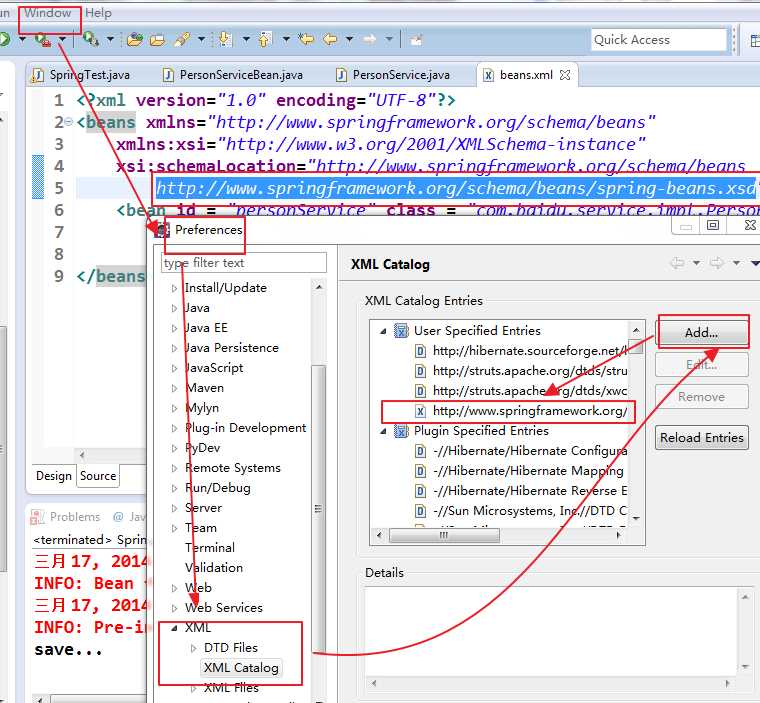Open the Window menu
This screenshot has width=760, height=703.
tap(48, 13)
